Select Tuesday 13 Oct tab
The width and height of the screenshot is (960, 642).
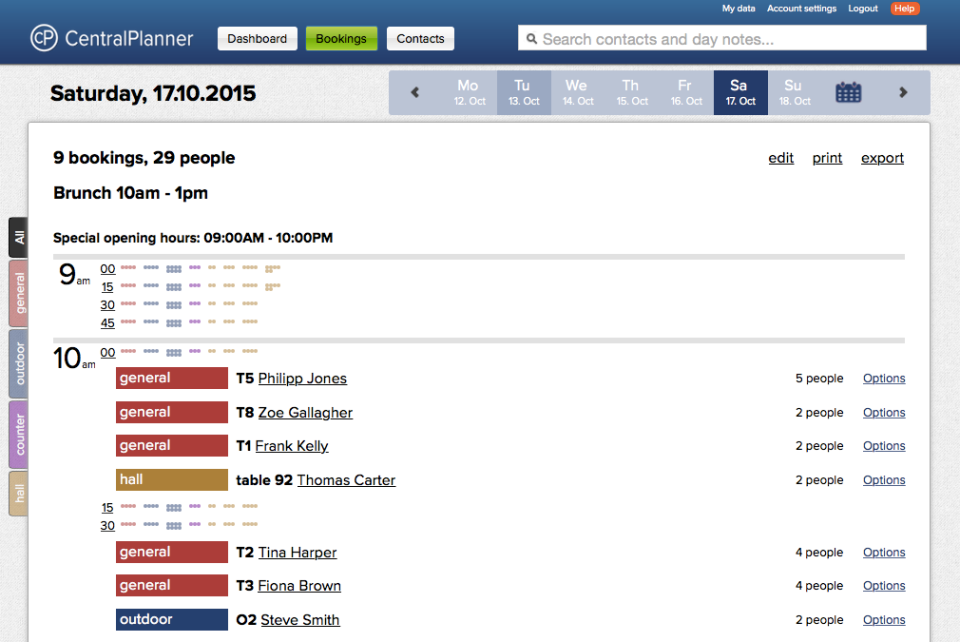pos(523,92)
